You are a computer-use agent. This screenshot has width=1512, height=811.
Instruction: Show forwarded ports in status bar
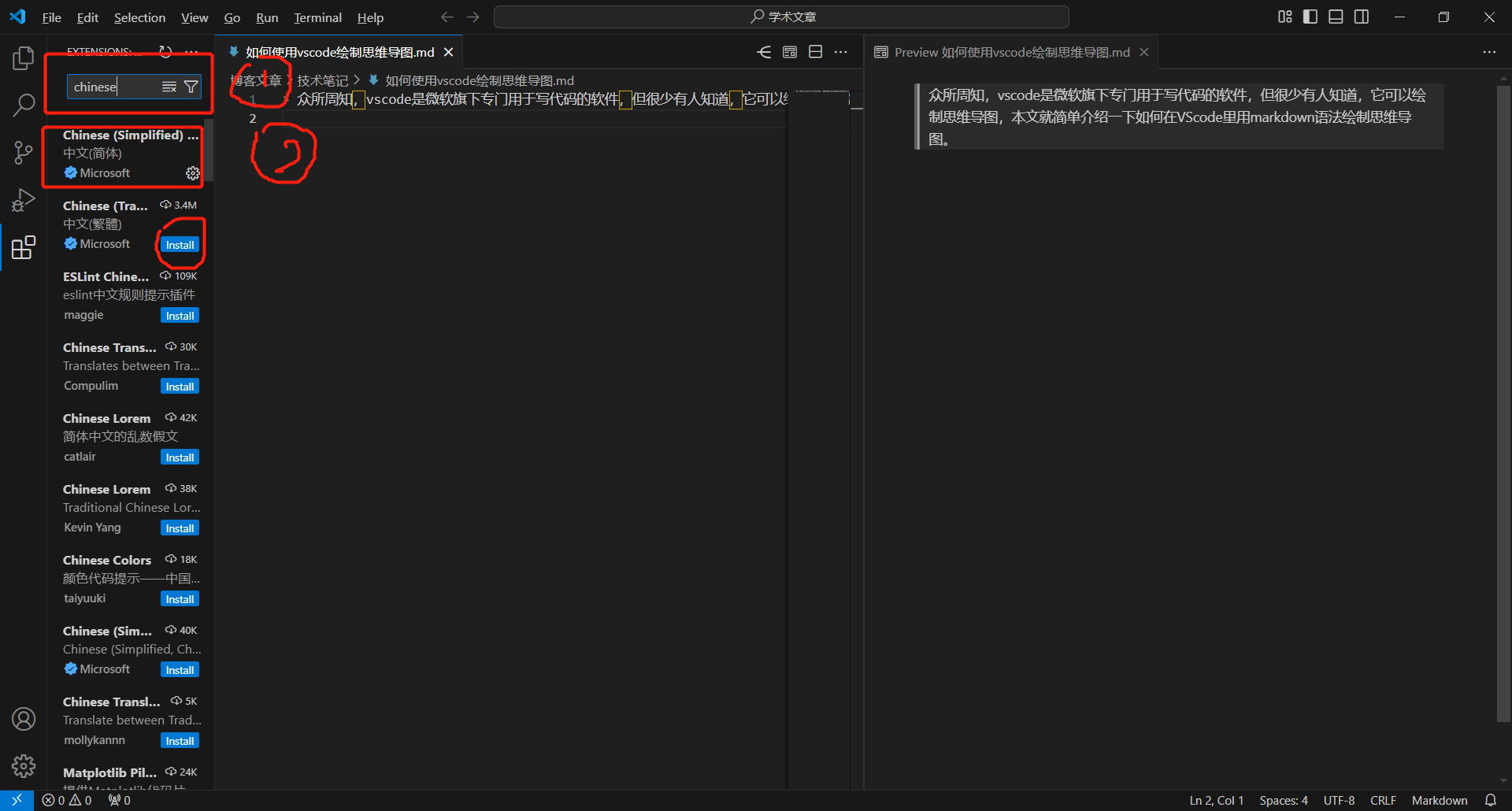coord(120,800)
